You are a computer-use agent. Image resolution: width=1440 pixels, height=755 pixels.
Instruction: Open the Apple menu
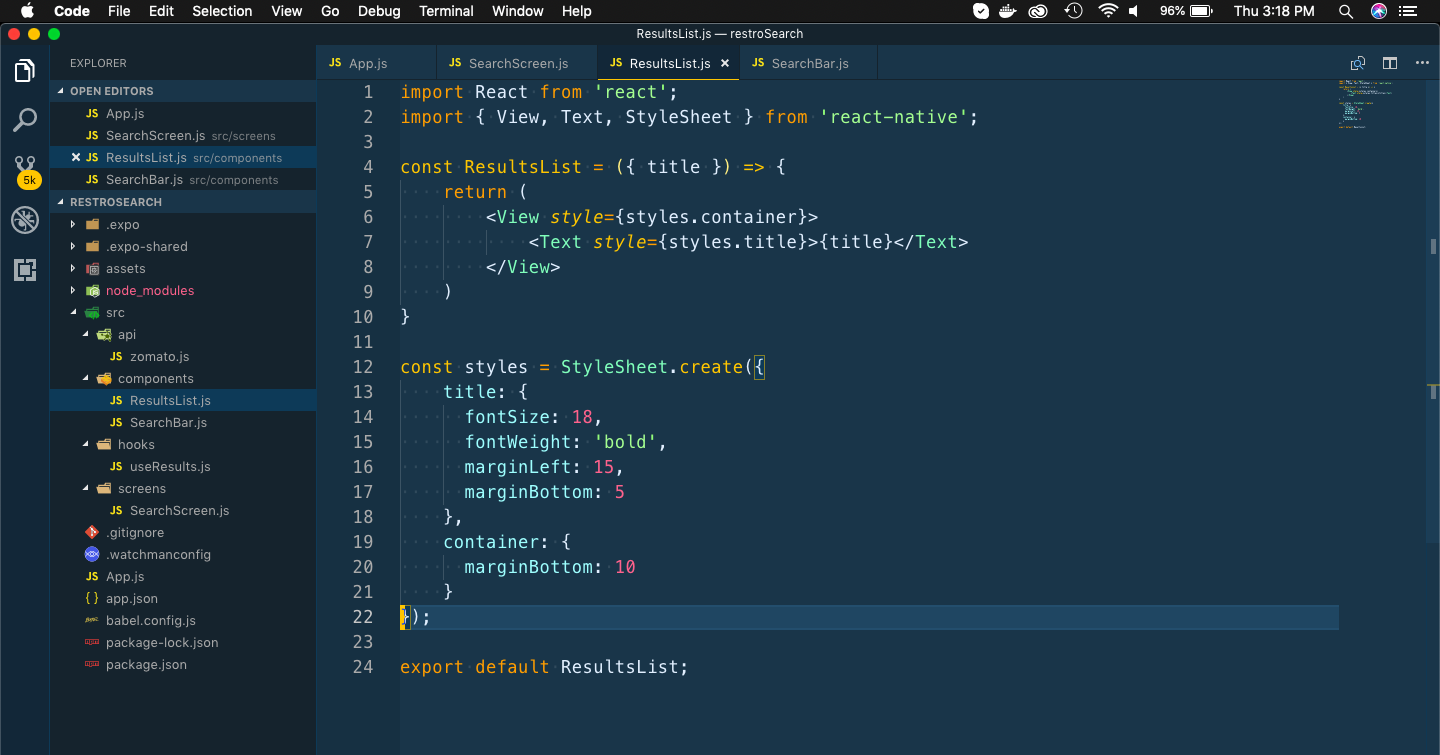[26, 11]
